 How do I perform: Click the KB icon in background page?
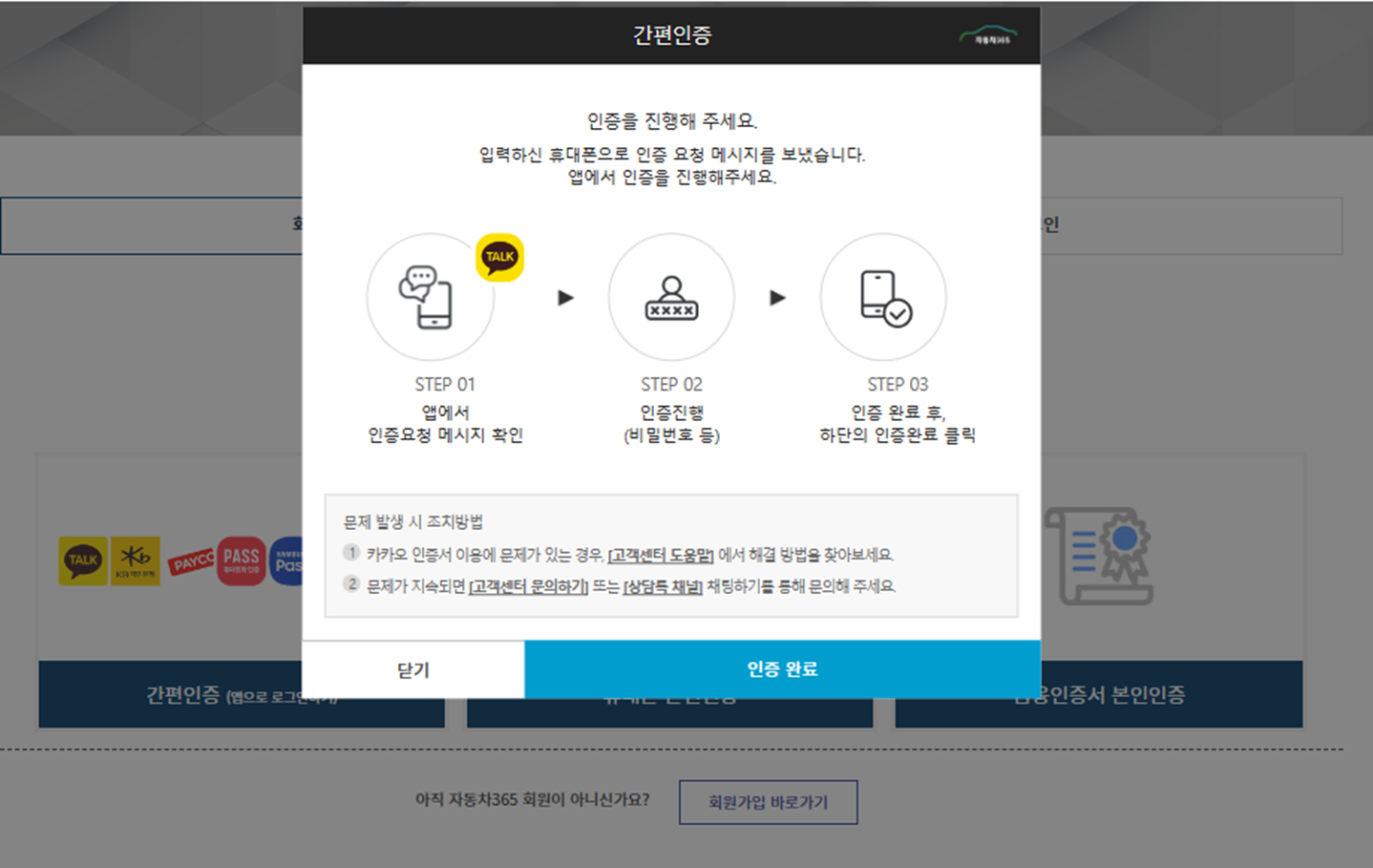136,561
